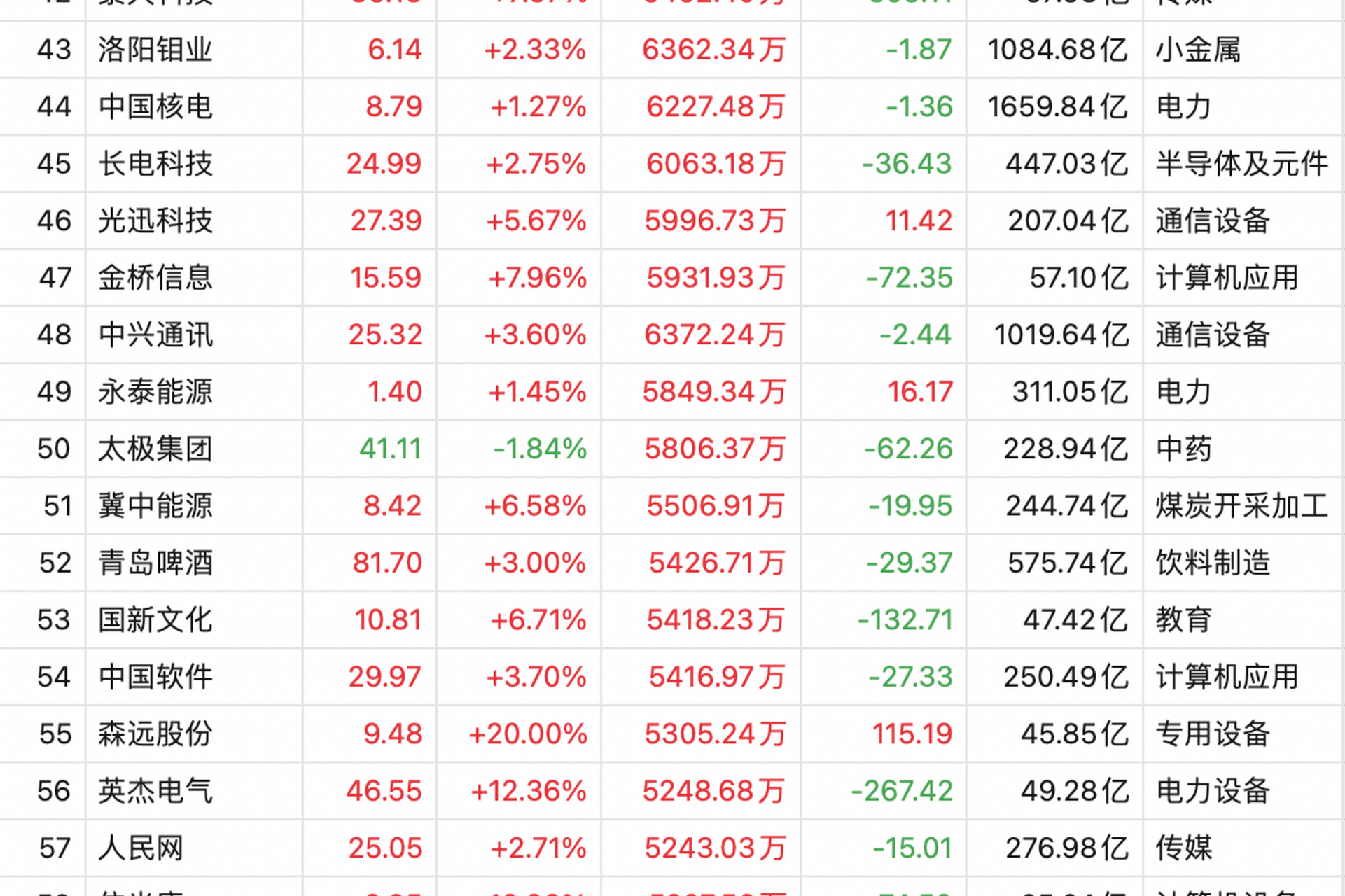Click change value +7.96%

[x=537, y=278]
